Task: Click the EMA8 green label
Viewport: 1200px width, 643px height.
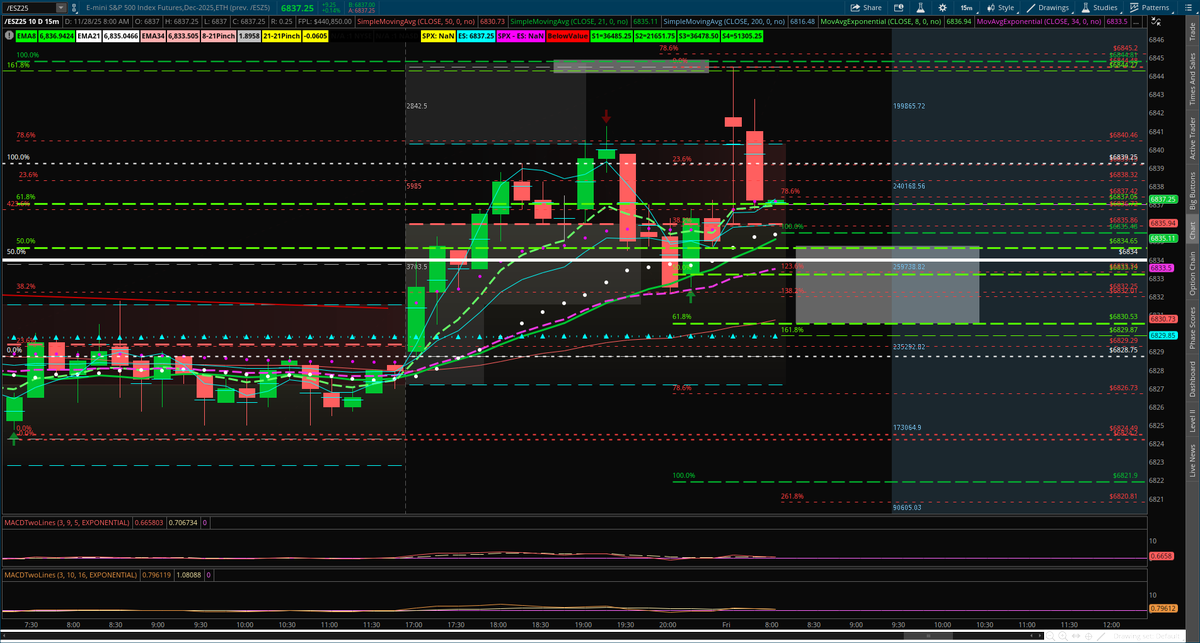Action: point(26,35)
